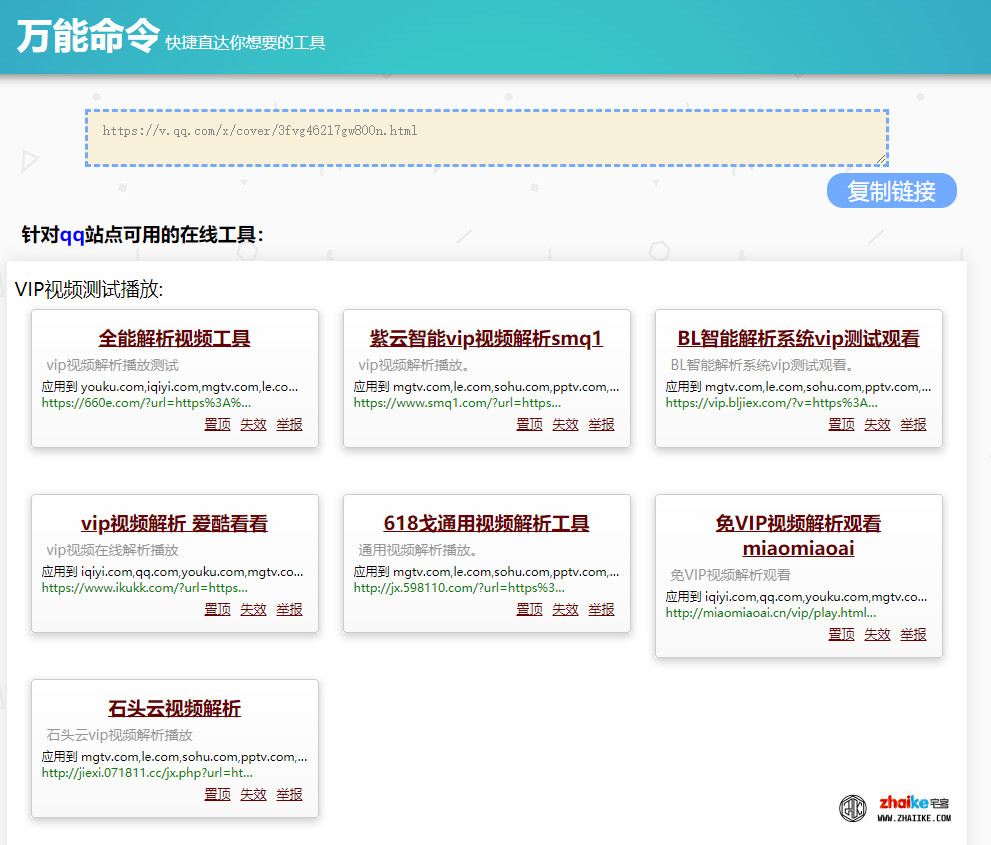Click 置顶 on the miaomiaoai card

click(842, 634)
